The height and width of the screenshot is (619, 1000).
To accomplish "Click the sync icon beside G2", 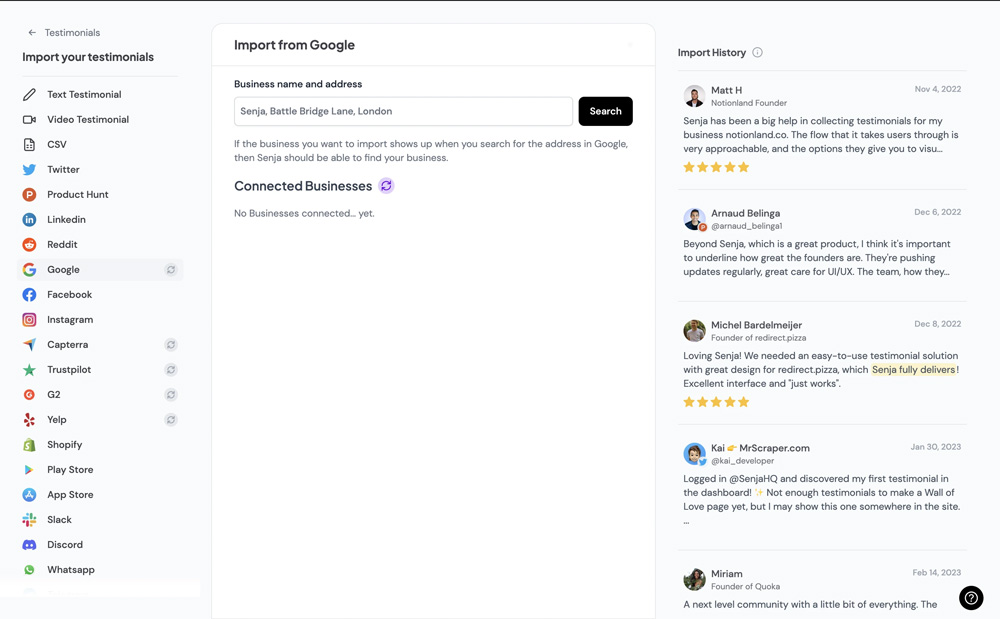I will [171, 395].
